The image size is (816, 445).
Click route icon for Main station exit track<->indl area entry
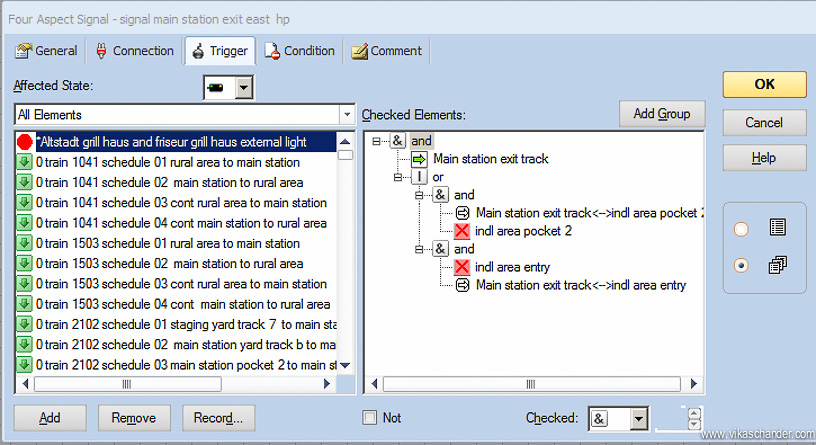tap(462, 285)
